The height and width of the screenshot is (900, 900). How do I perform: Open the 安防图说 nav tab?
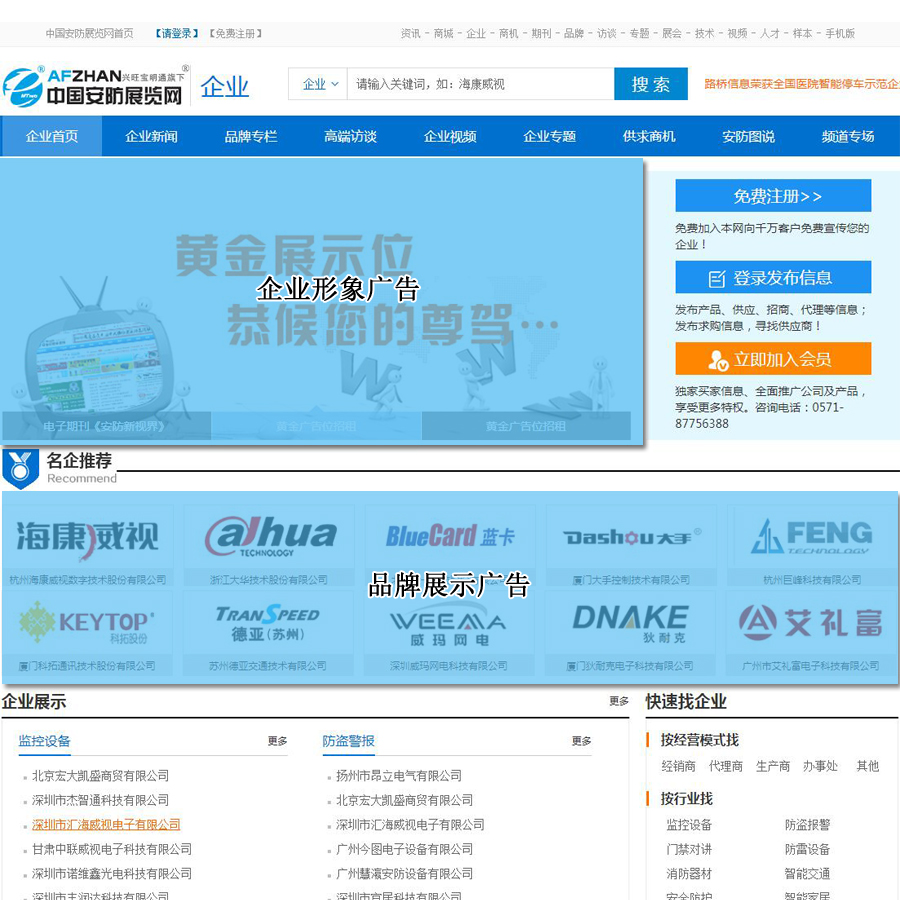coord(748,136)
